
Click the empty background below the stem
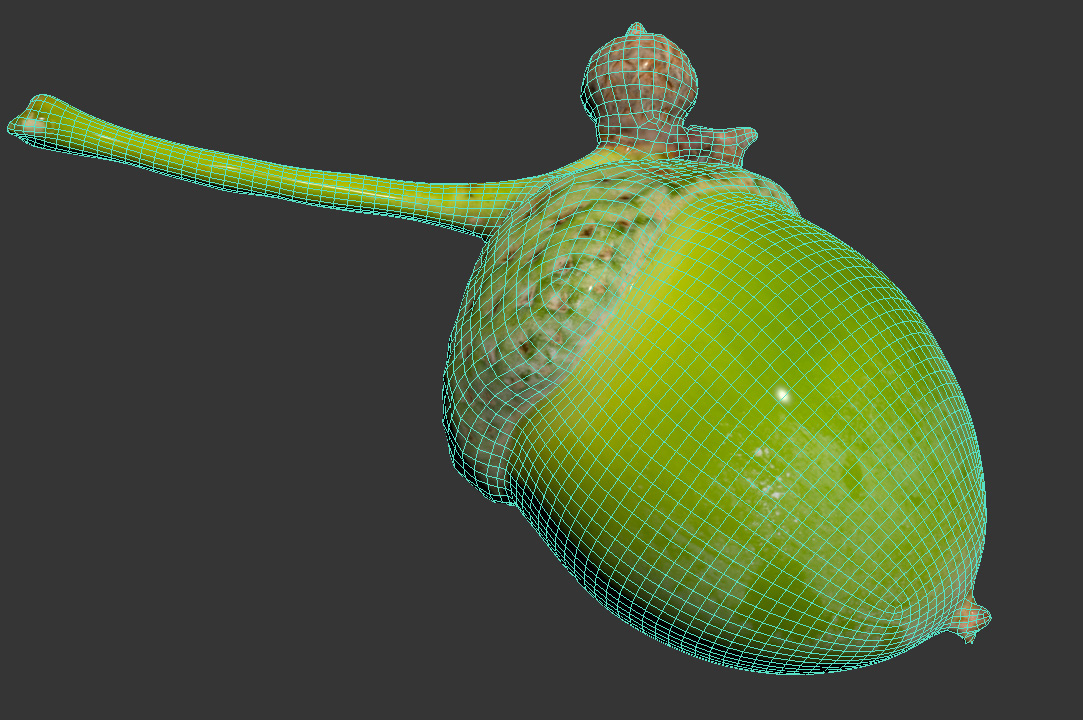point(250,320)
